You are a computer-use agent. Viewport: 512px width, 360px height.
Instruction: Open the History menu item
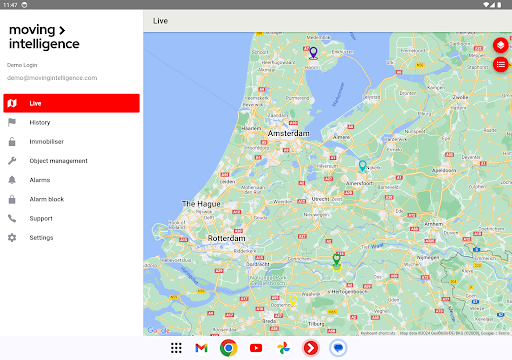[x=71, y=122]
